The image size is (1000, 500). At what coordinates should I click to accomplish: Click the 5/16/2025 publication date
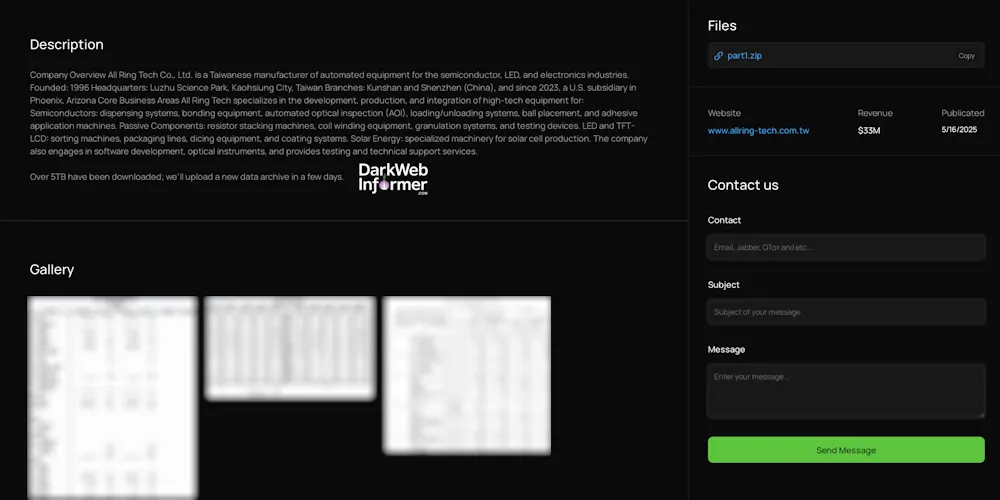click(959, 129)
